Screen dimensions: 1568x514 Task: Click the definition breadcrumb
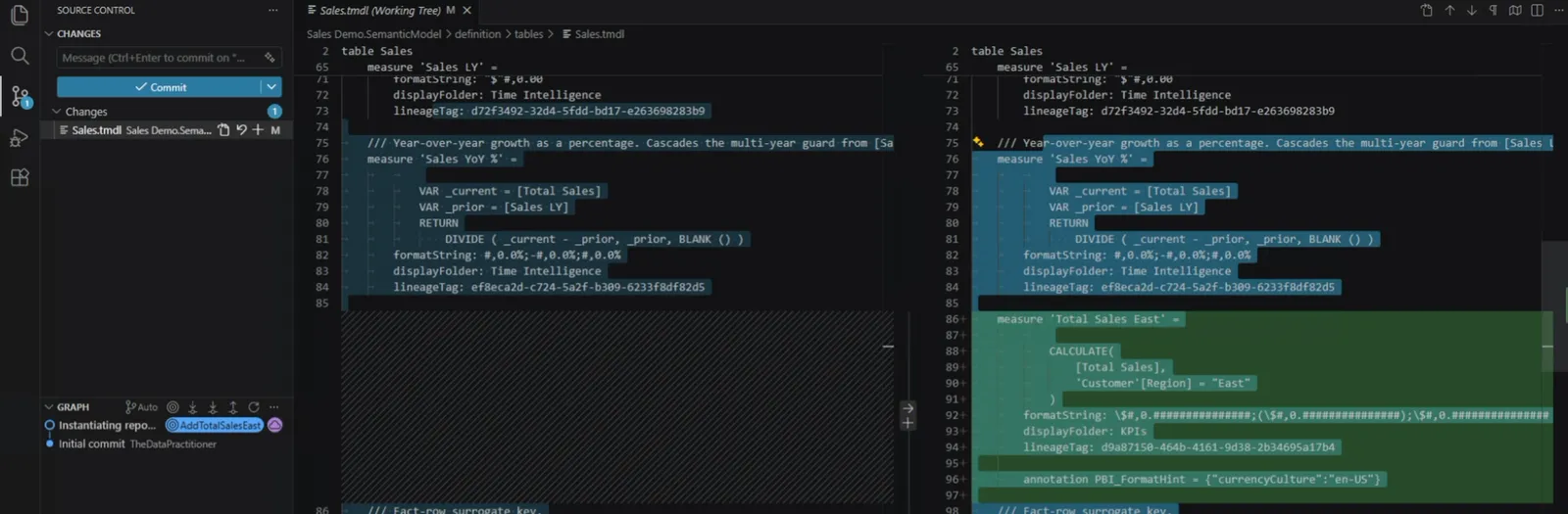[x=477, y=34]
